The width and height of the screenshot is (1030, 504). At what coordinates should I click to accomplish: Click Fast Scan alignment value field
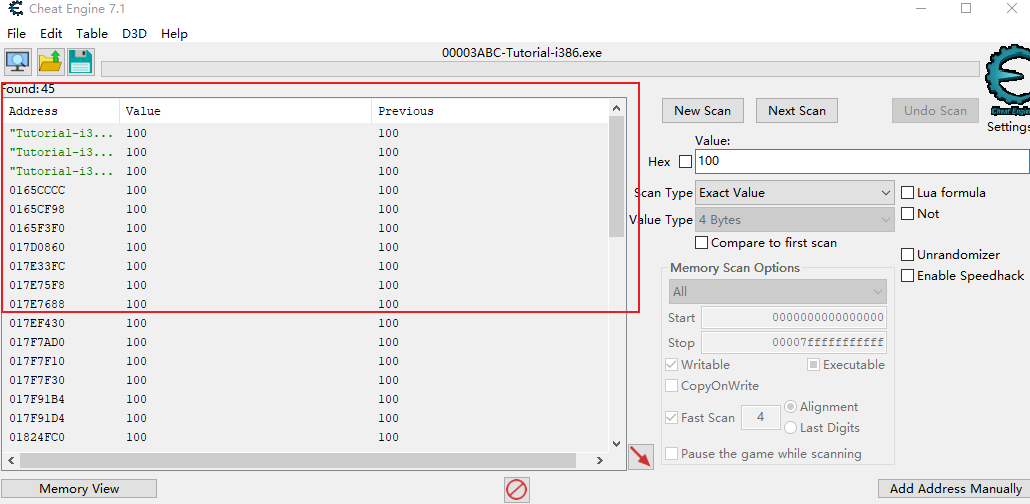(x=761, y=417)
